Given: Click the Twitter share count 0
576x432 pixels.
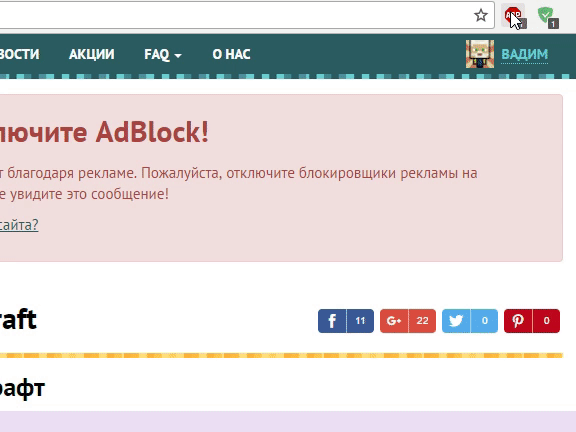Looking at the screenshot, I should click(484, 321).
